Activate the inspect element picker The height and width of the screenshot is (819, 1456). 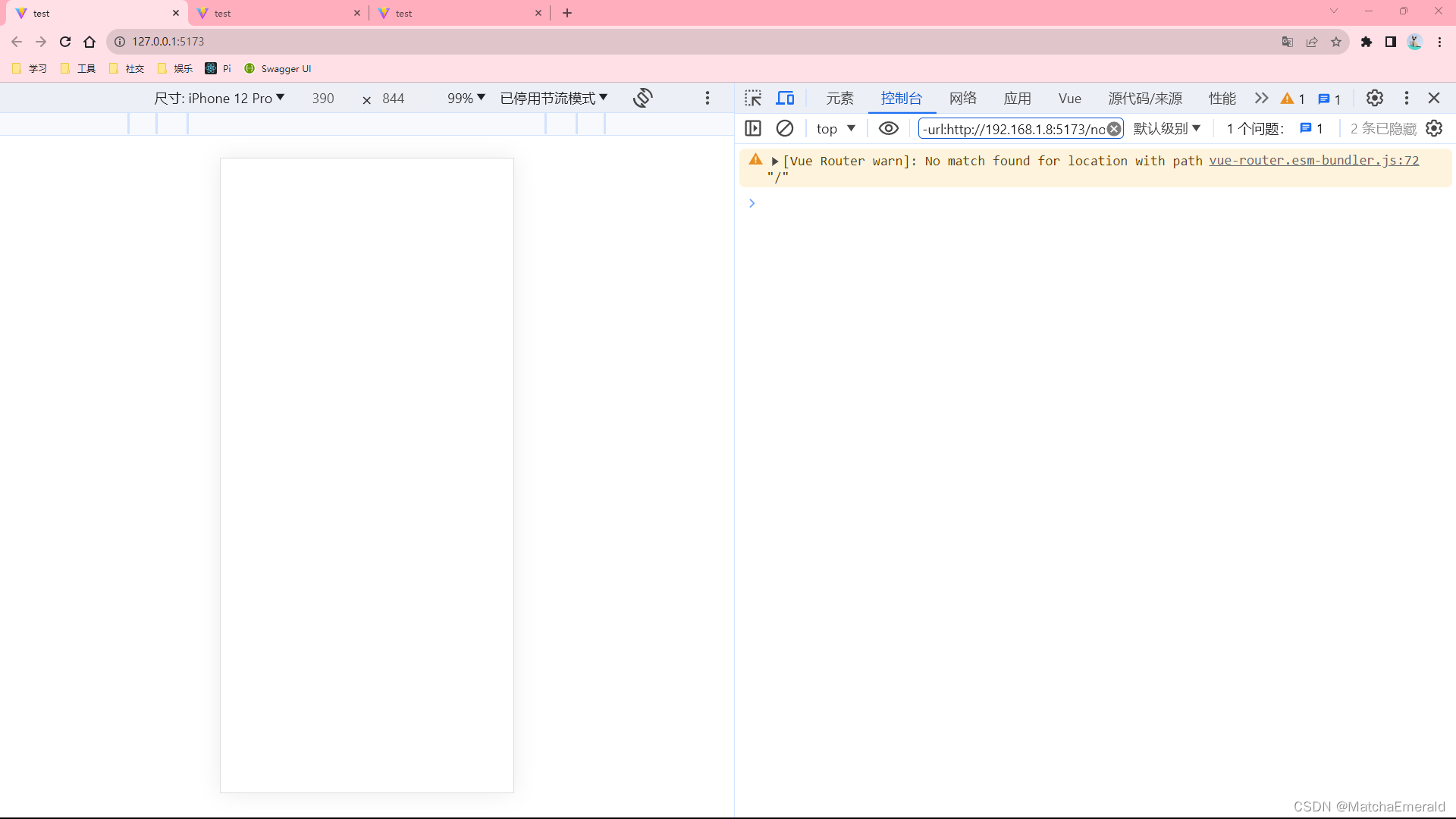pos(753,98)
